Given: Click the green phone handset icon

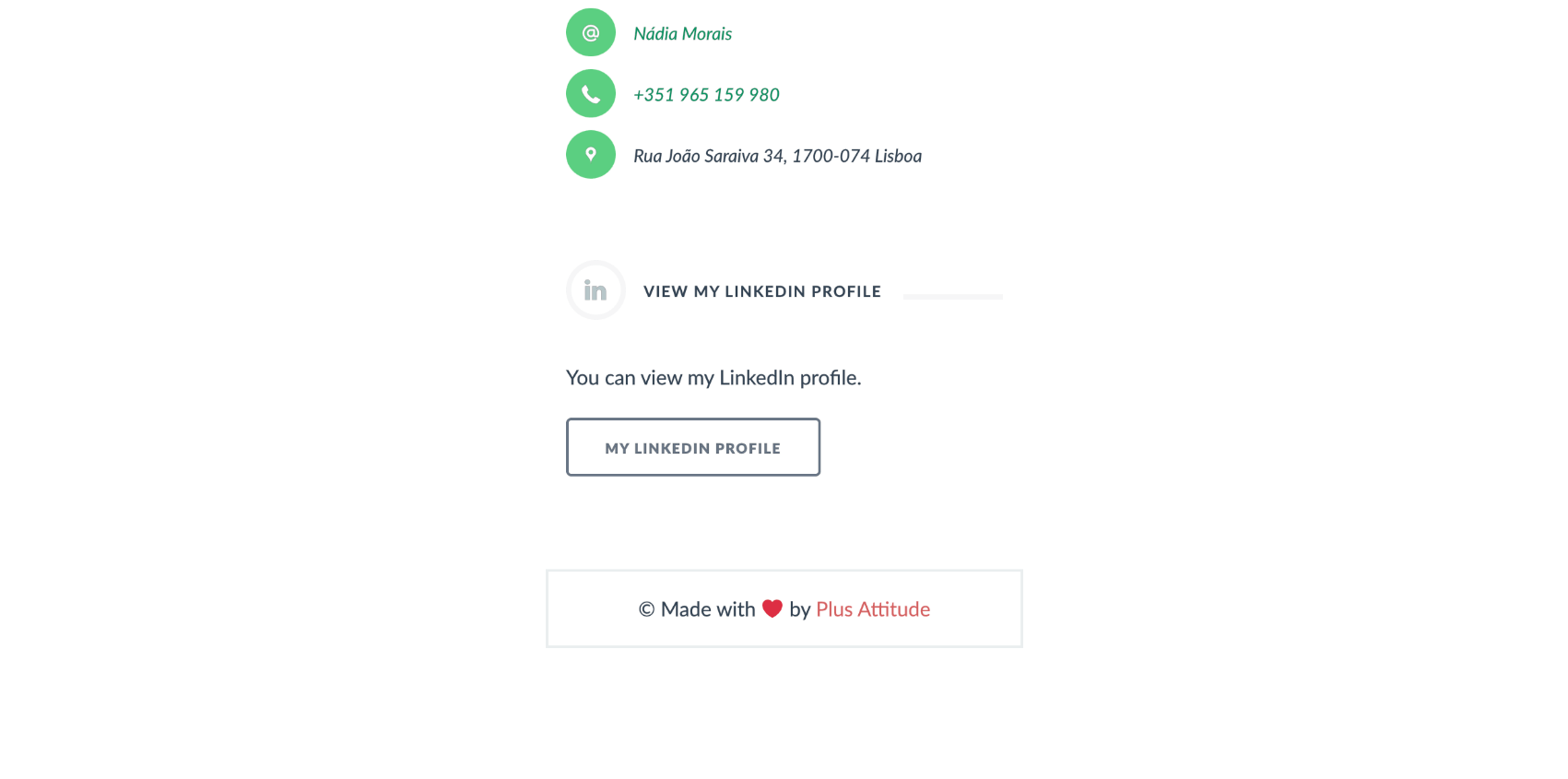Looking at the screenshot, I should (591, 94).
